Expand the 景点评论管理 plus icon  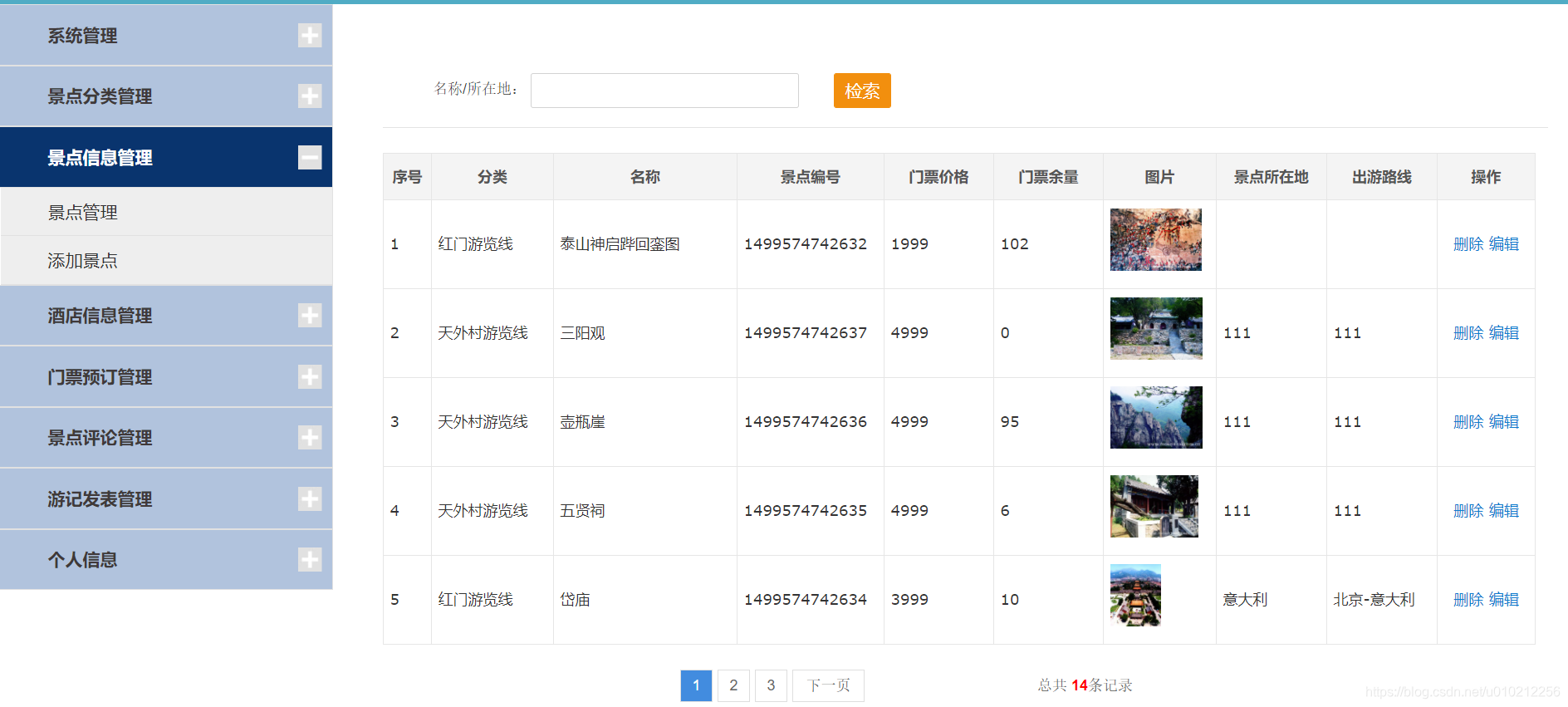(310, 438)
